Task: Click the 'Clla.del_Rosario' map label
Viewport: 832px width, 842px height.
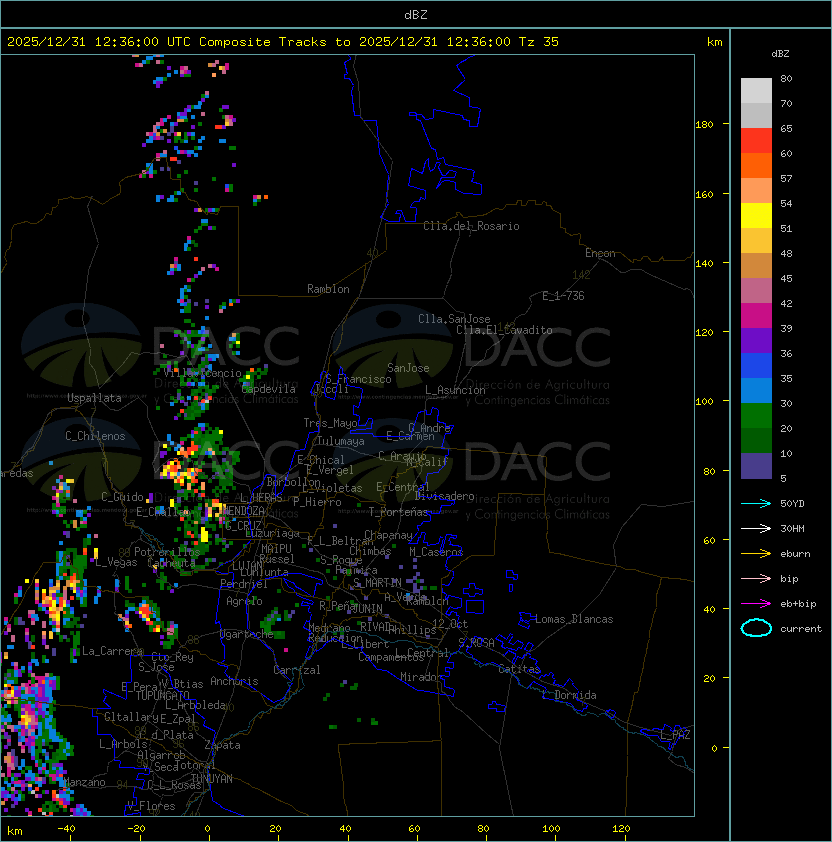Action: [x=471, y=226]
